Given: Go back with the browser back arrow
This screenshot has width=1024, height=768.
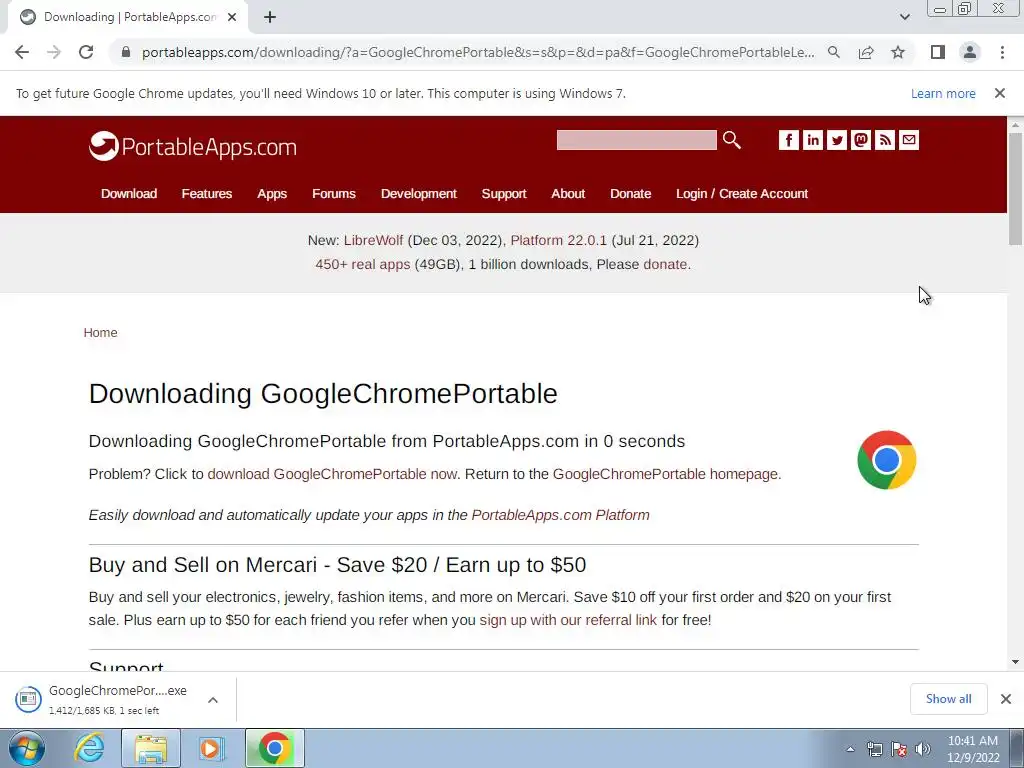Looking at the screenshot, I should click(x=22, y=52).
